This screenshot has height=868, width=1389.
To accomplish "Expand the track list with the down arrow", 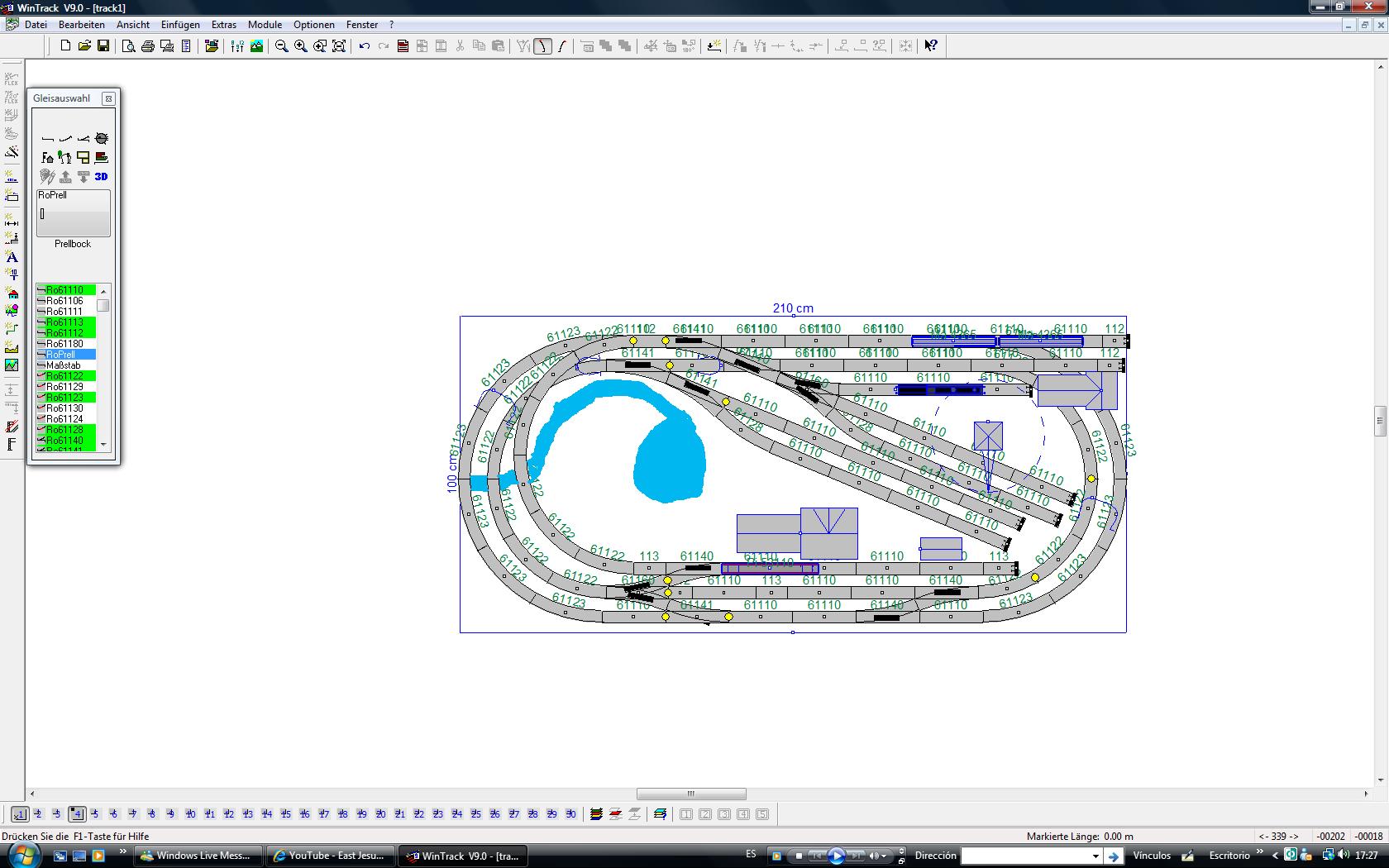I will coord(103,445).
